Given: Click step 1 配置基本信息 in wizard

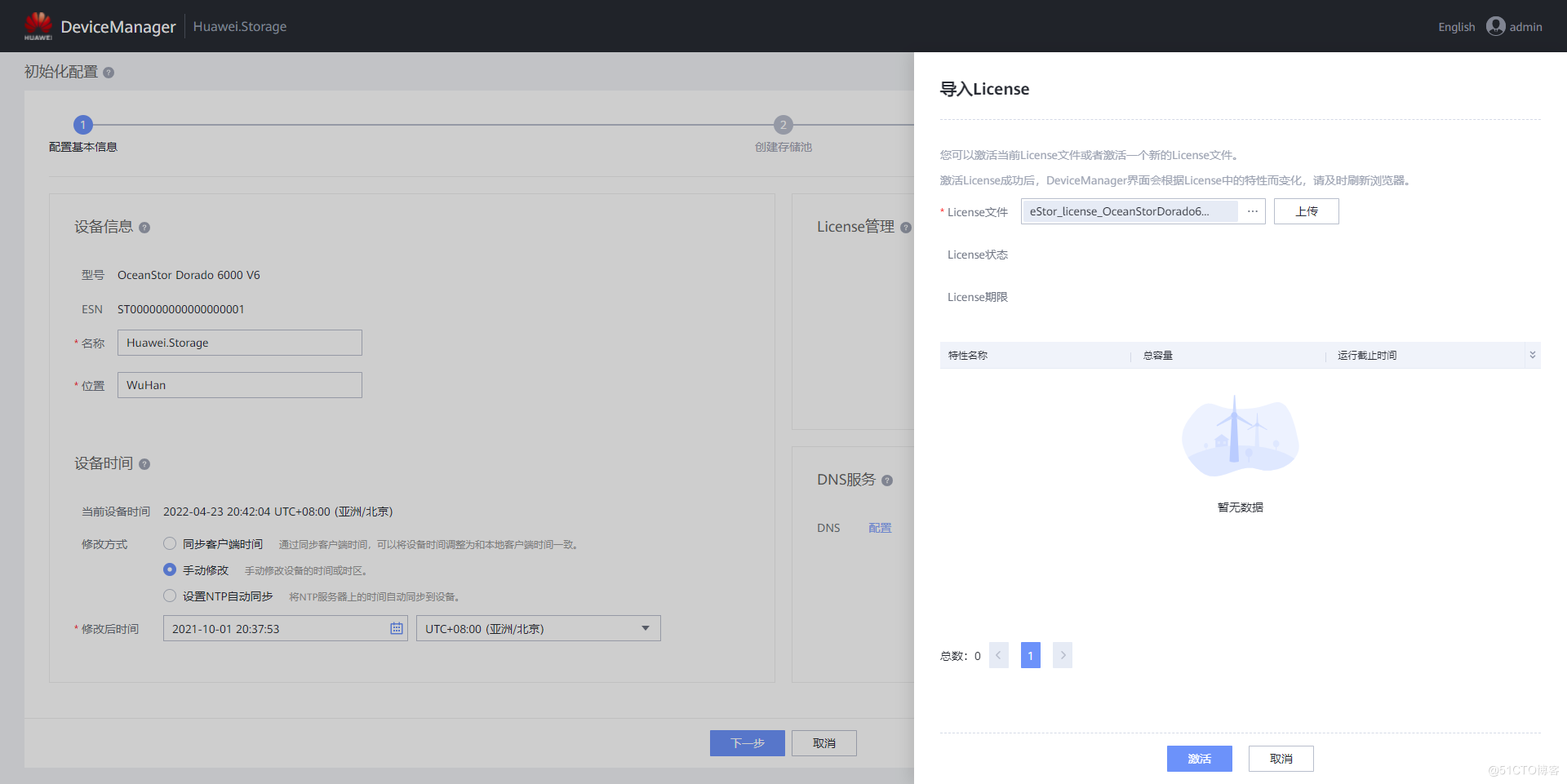Looking at the screenshot, I should point(82,126).
